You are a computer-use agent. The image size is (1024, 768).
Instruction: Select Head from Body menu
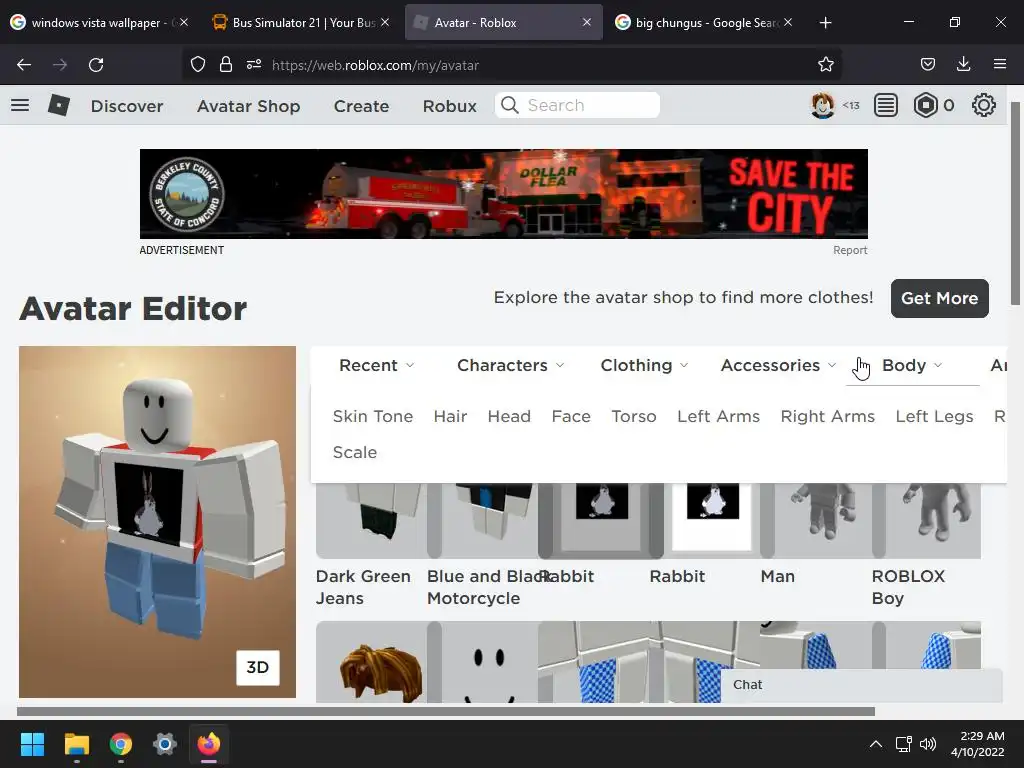pyautogui.click(x=509, y=417)
